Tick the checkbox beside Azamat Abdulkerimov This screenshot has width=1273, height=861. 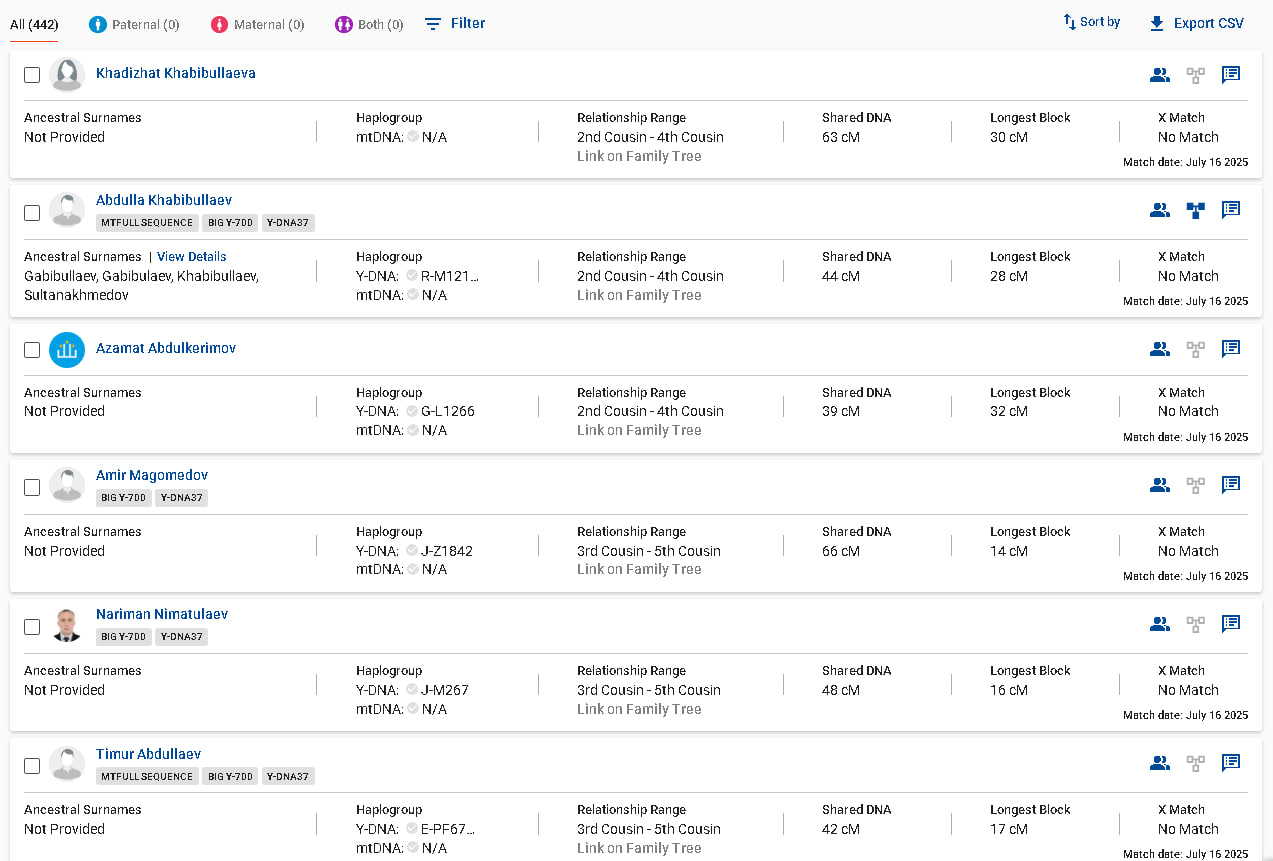coord(32,350)
